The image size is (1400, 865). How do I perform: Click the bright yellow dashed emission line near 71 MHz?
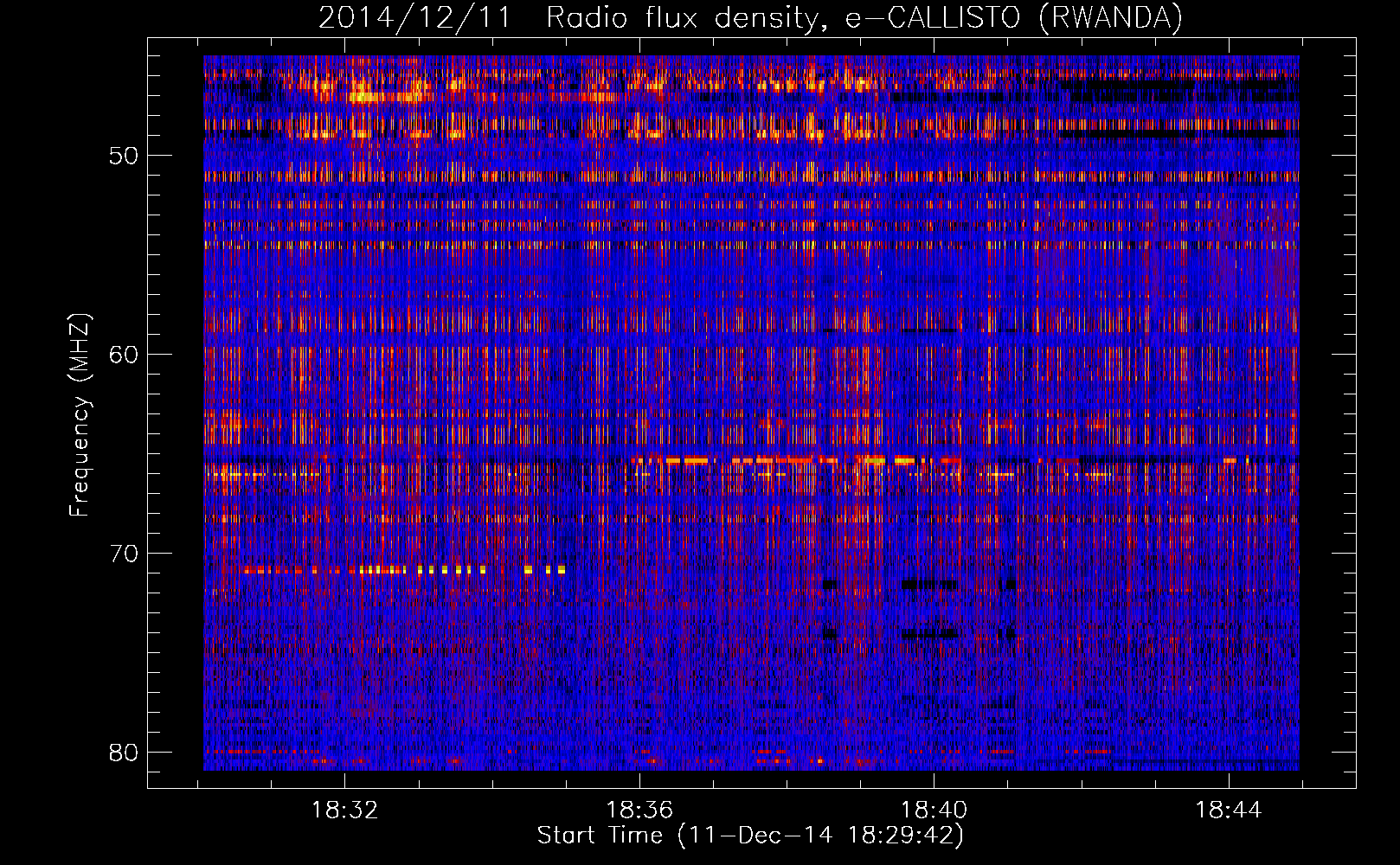click(x=405, y=570)
